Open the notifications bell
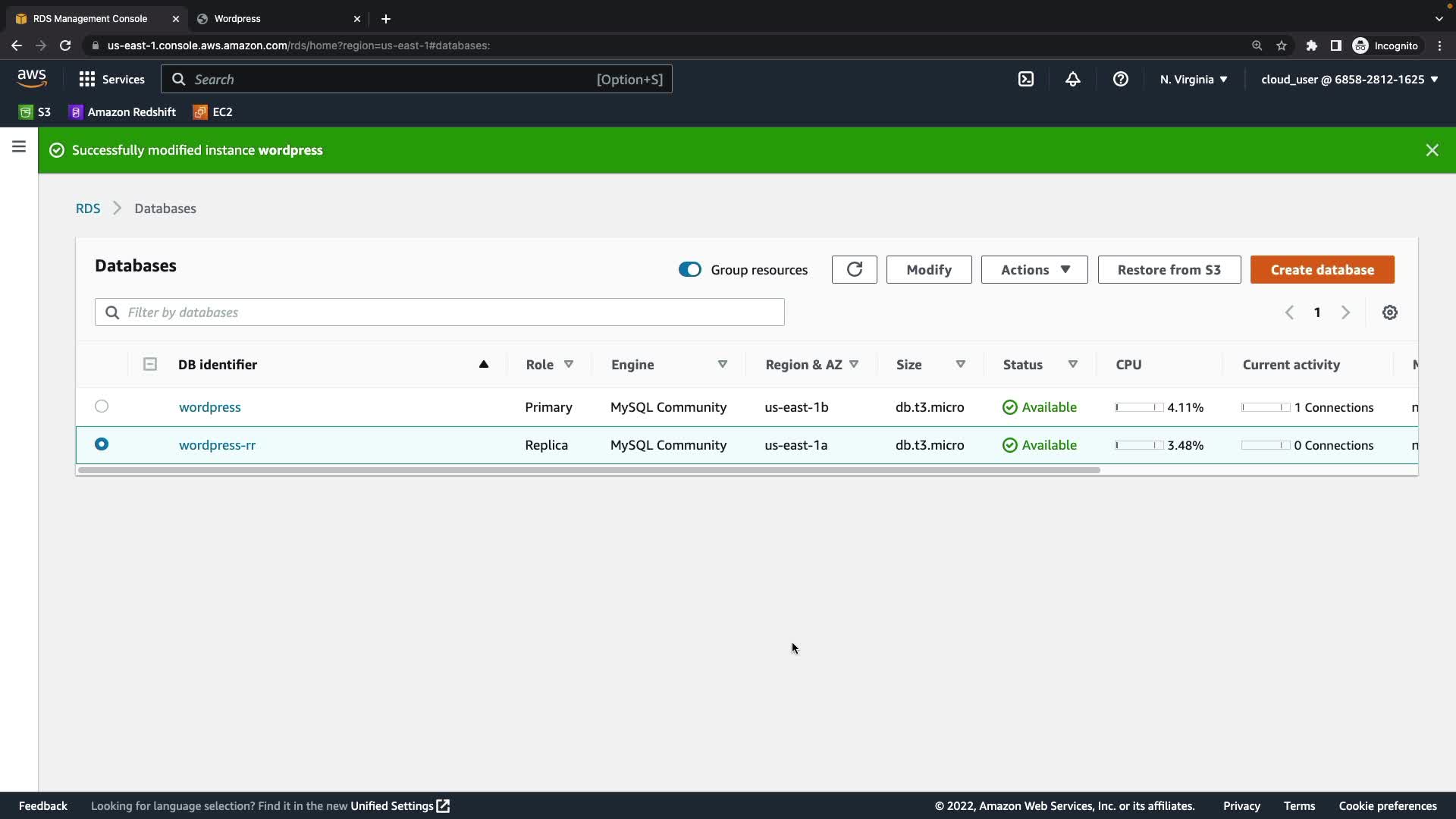 pyautogui.click(x=1072, y=79)
